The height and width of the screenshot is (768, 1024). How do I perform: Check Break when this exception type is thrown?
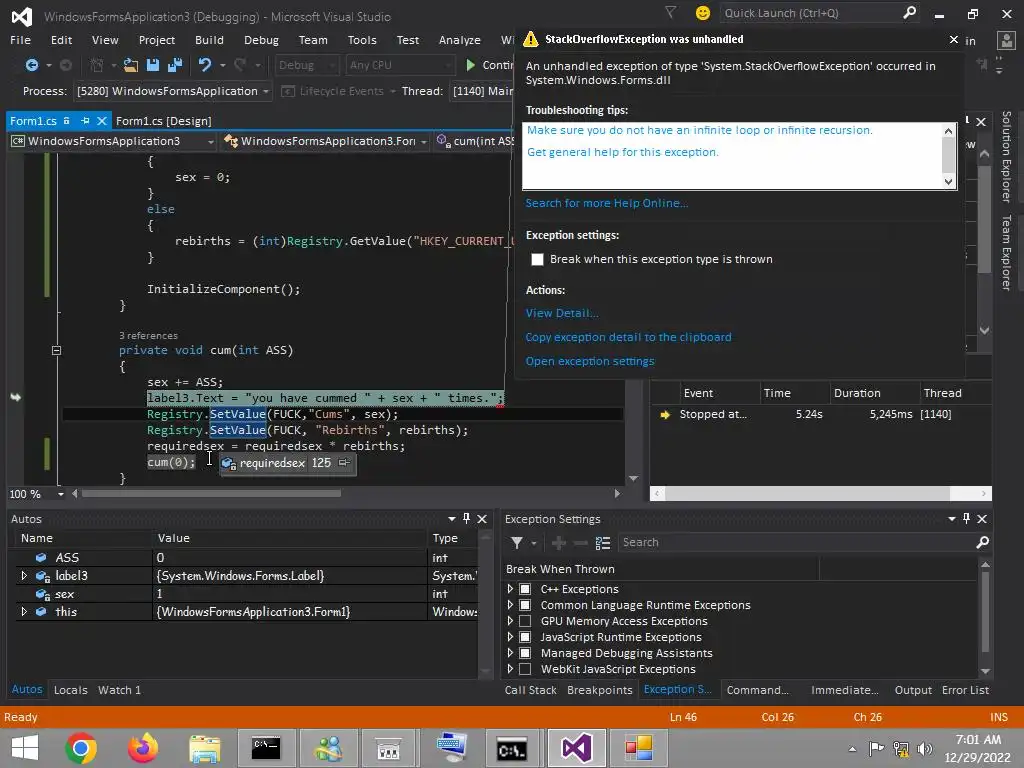tap(537, 259)
